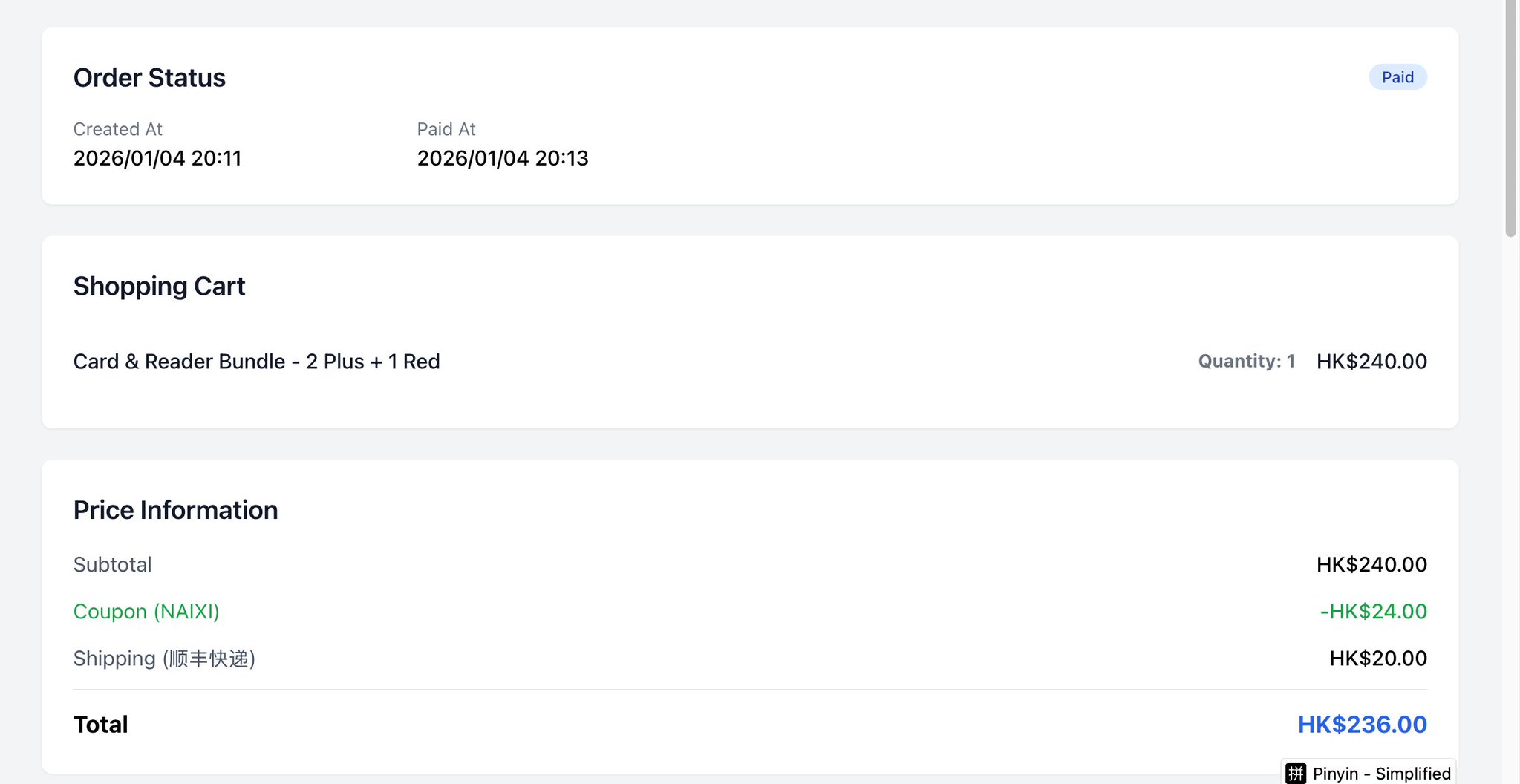Click the coupon discount -HK$24.00

[1373, 612]
